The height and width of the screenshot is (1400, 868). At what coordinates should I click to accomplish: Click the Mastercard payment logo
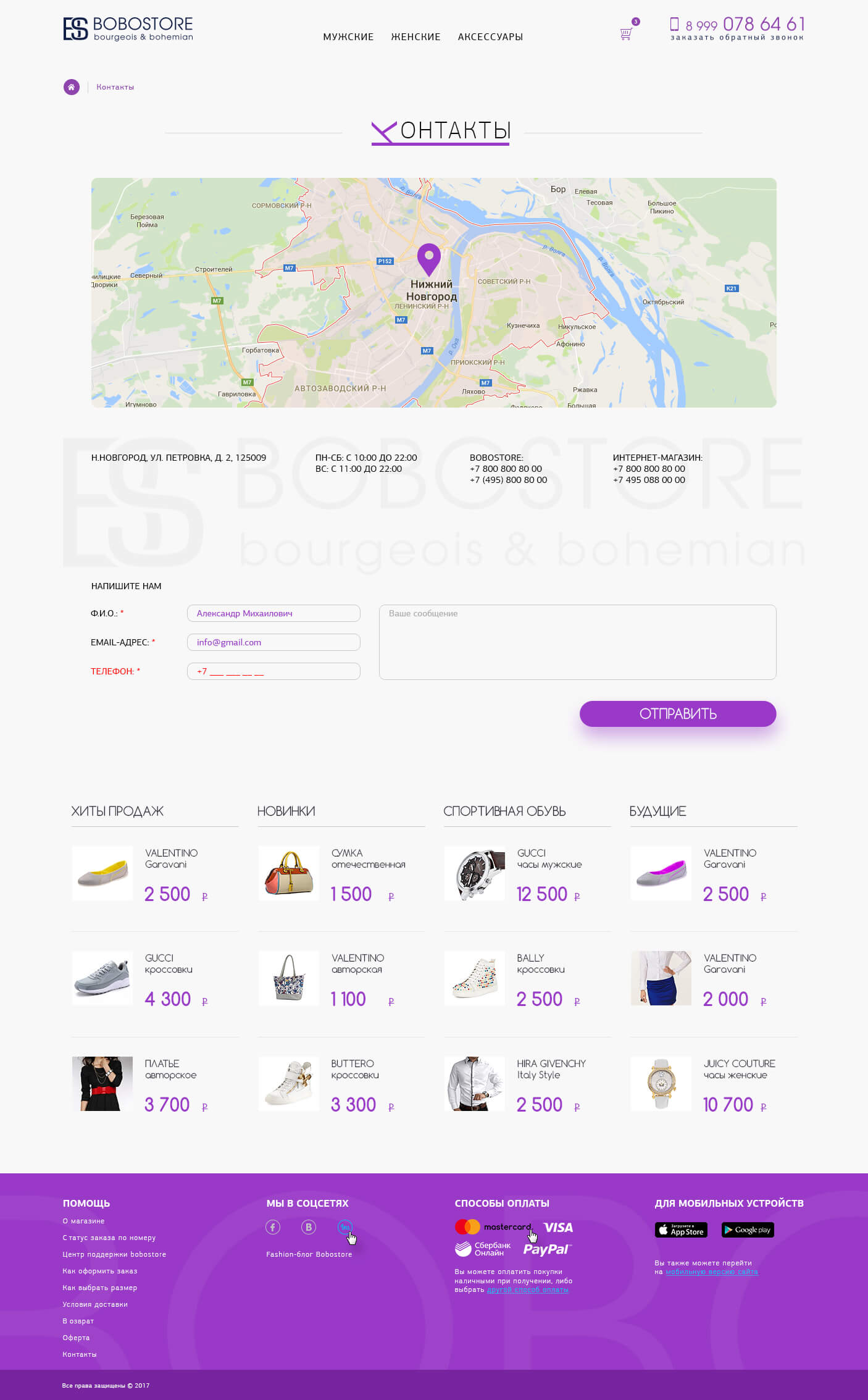pos(493,1226)
